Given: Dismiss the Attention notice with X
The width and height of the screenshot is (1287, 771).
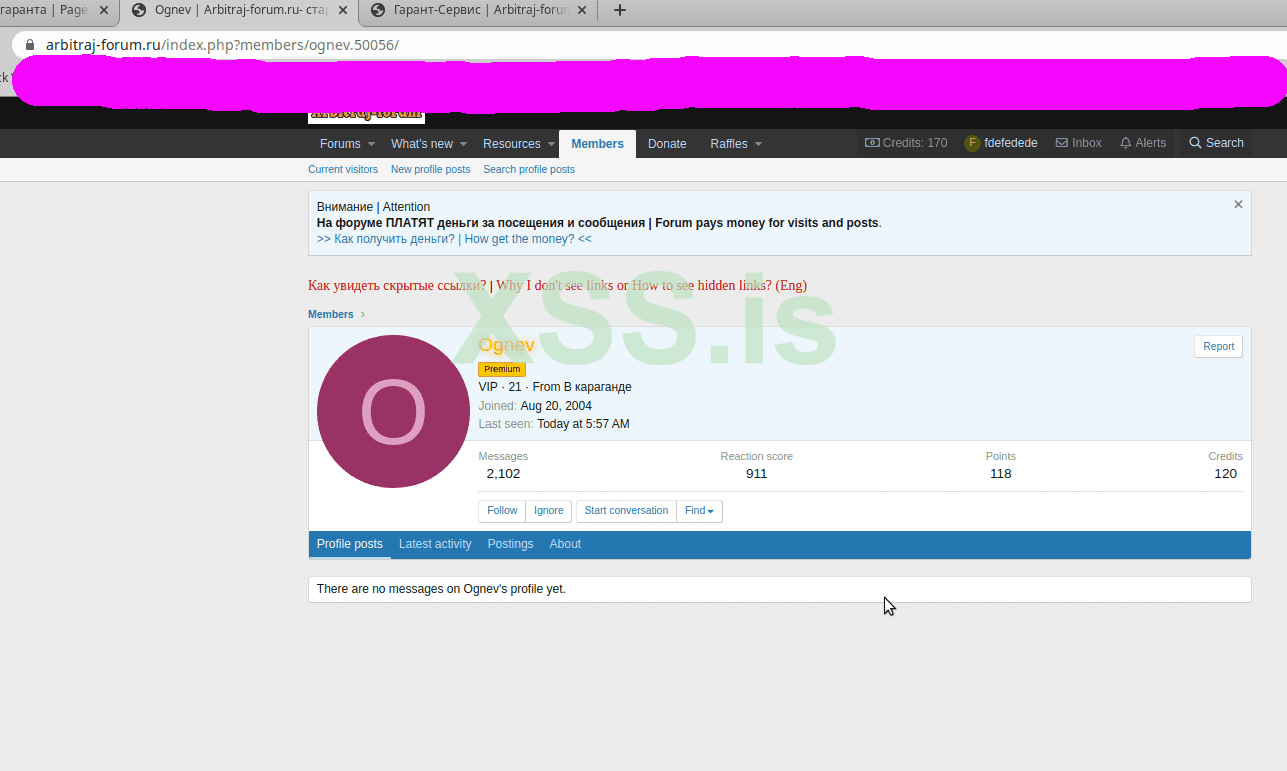Looking at the screenshot, I should [x=1238, y=204].
